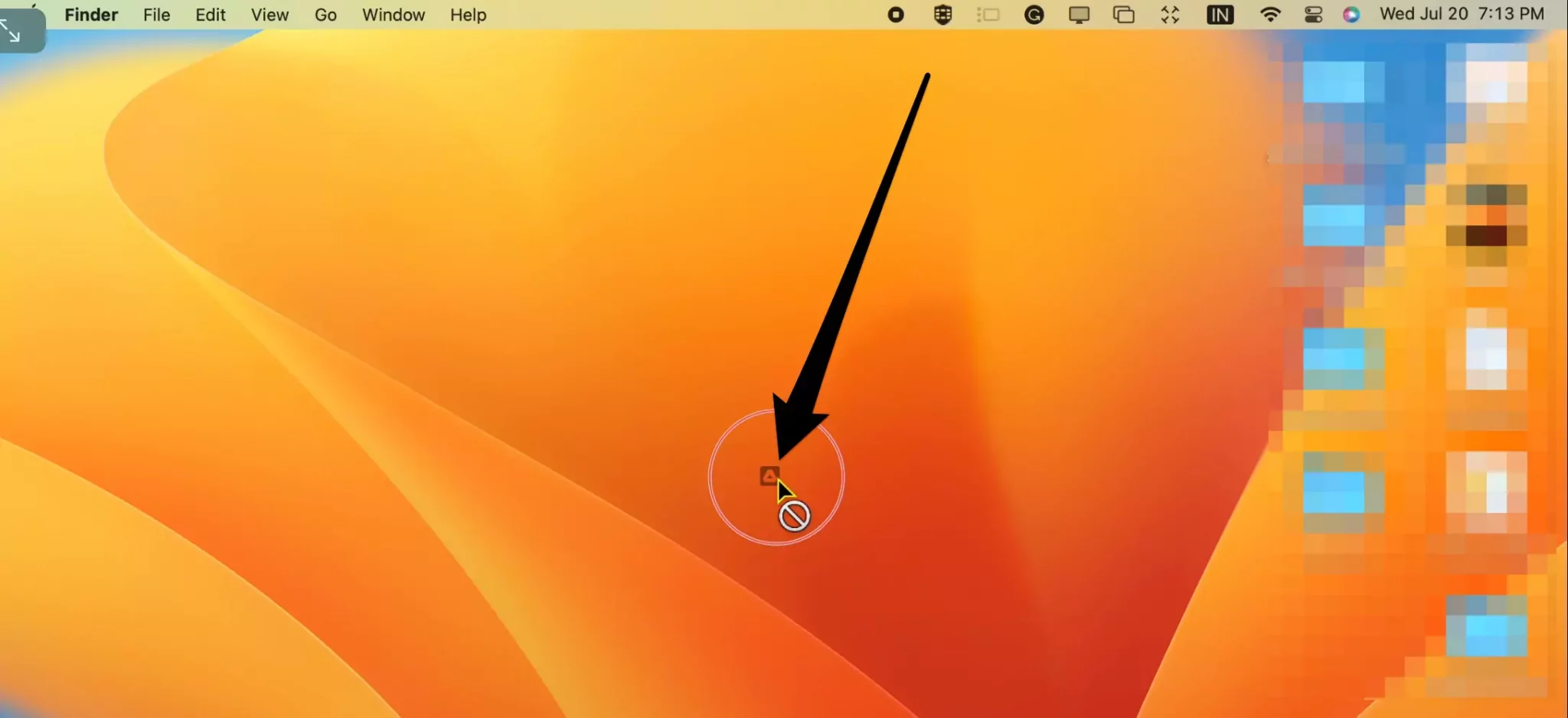Viewport: 1568px width, 718px height.
Task: Open the Help menu
Action: [469, 15]
